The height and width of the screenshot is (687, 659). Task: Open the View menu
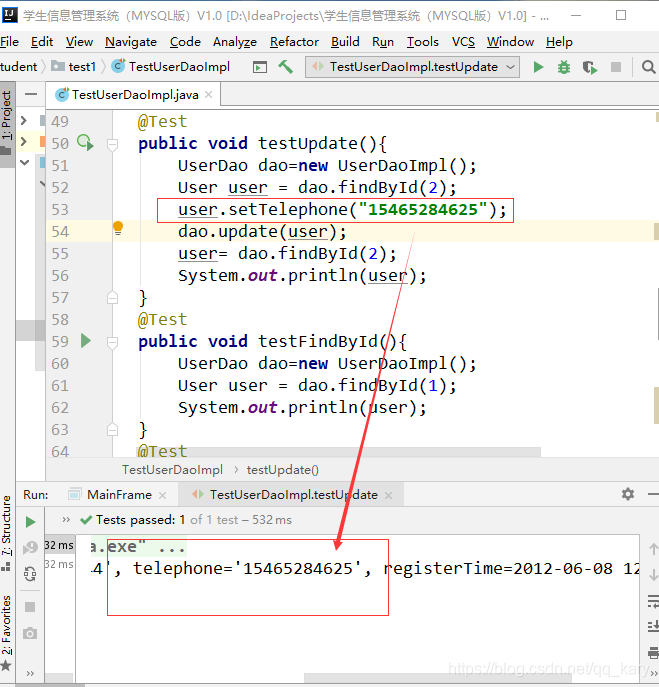79,42
